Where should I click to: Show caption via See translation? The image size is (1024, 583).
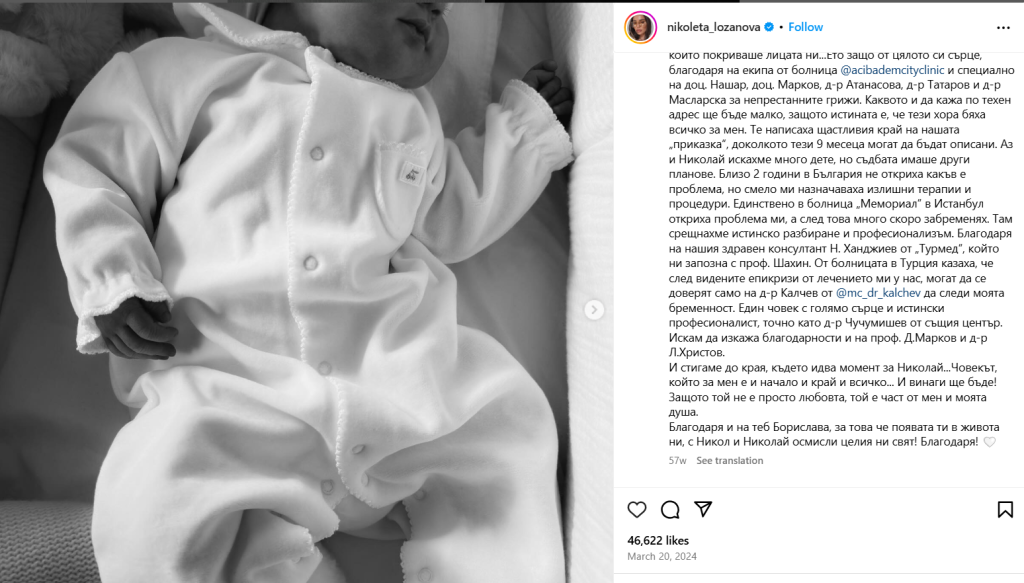pyautogui.click(x=729, y=460)
